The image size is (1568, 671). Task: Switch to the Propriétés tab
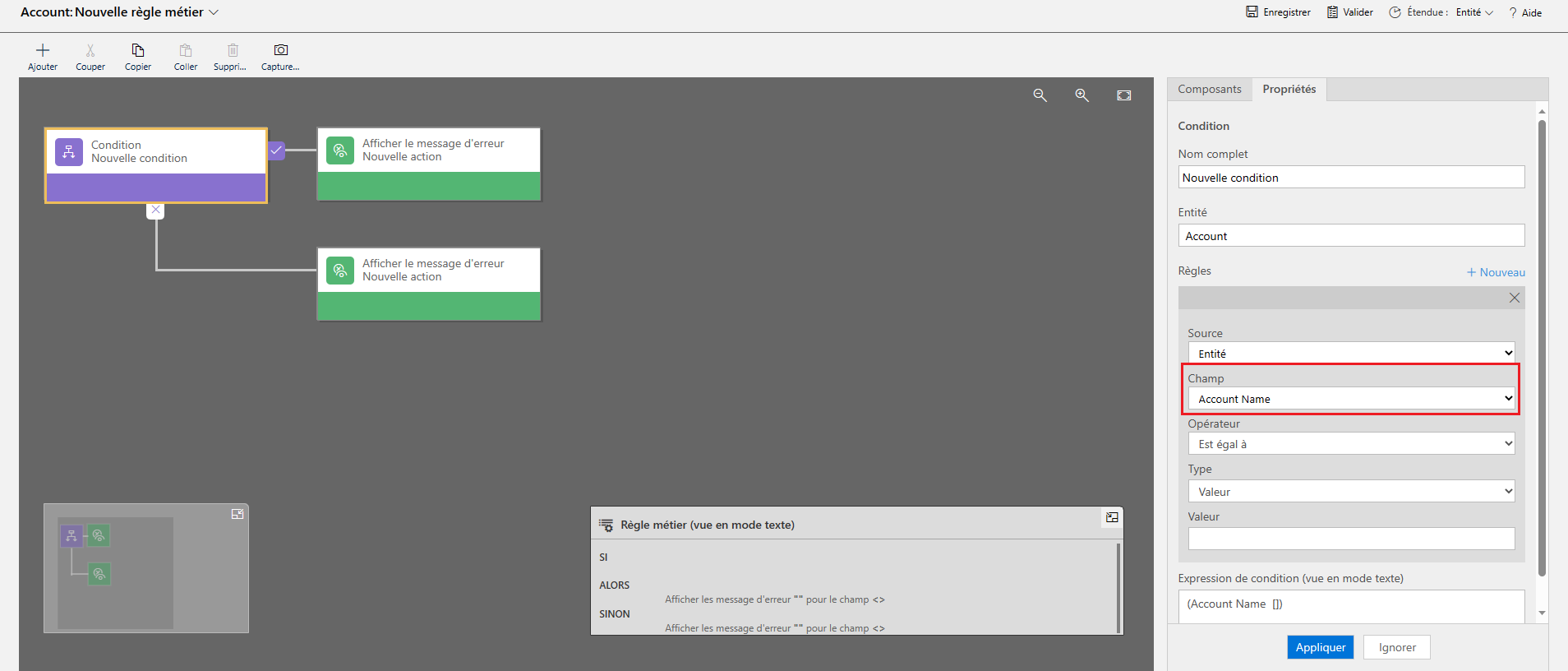(1289, 89)
